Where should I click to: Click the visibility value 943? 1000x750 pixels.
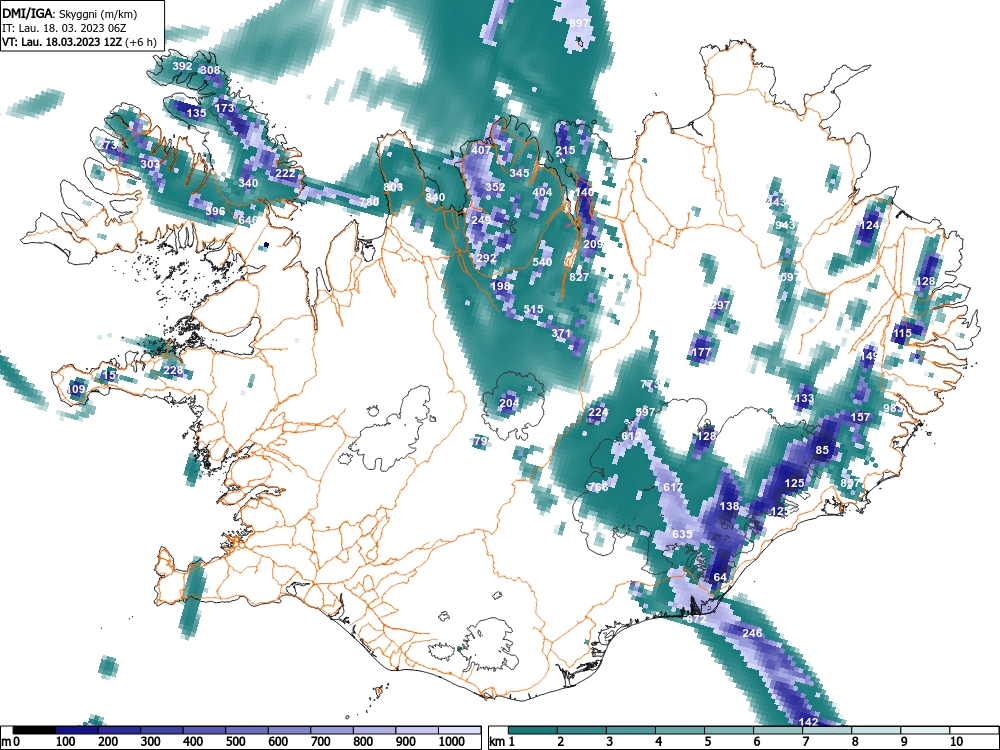click(x=786, y=225)
